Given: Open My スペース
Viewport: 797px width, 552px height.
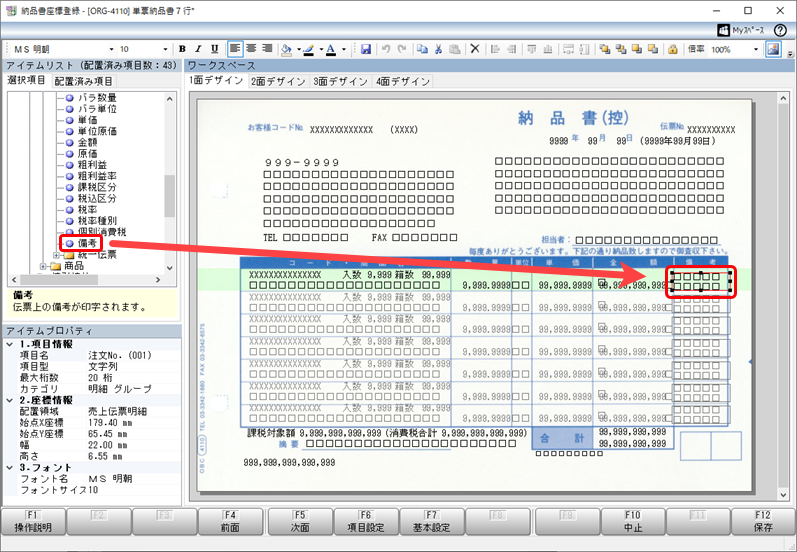Looking at the screenshot, I should click(741, 30).
